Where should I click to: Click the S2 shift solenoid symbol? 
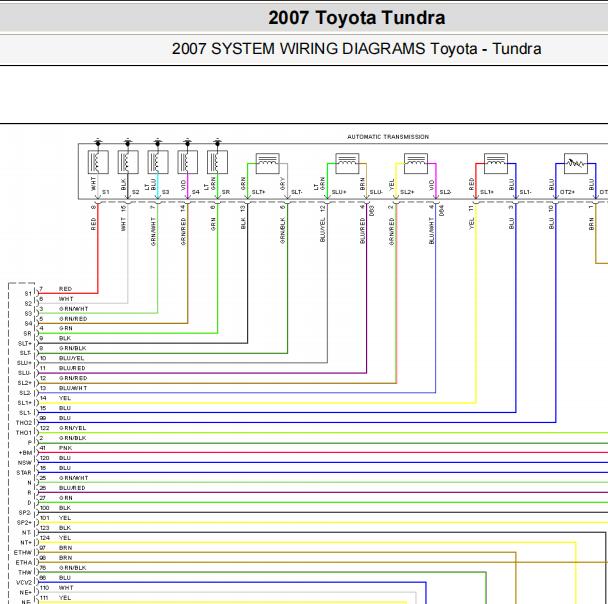click(128, 162)
